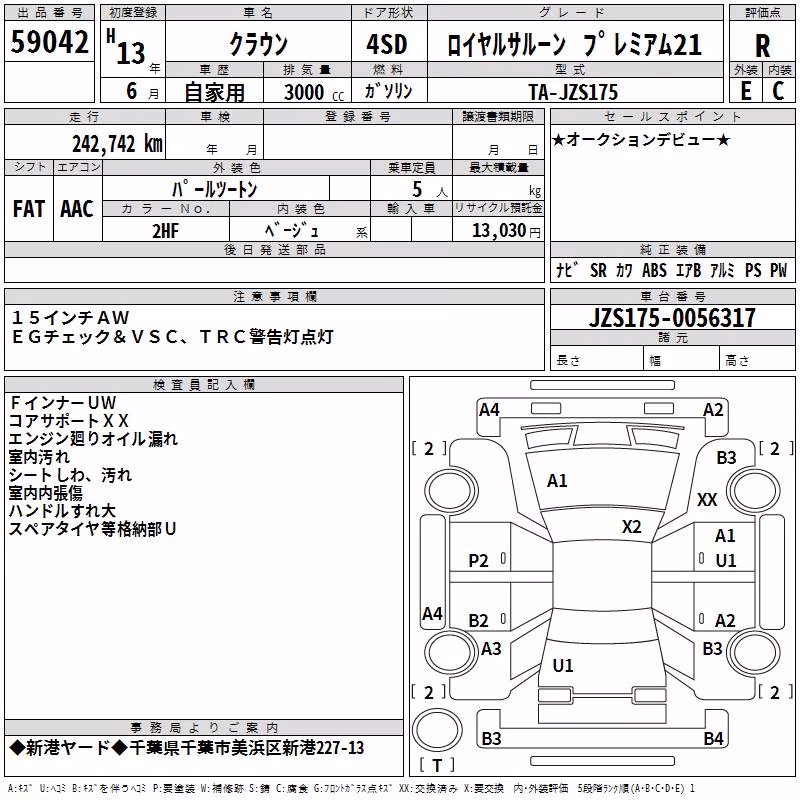Select the interior color ベージュ

click(x=291, y=231)
